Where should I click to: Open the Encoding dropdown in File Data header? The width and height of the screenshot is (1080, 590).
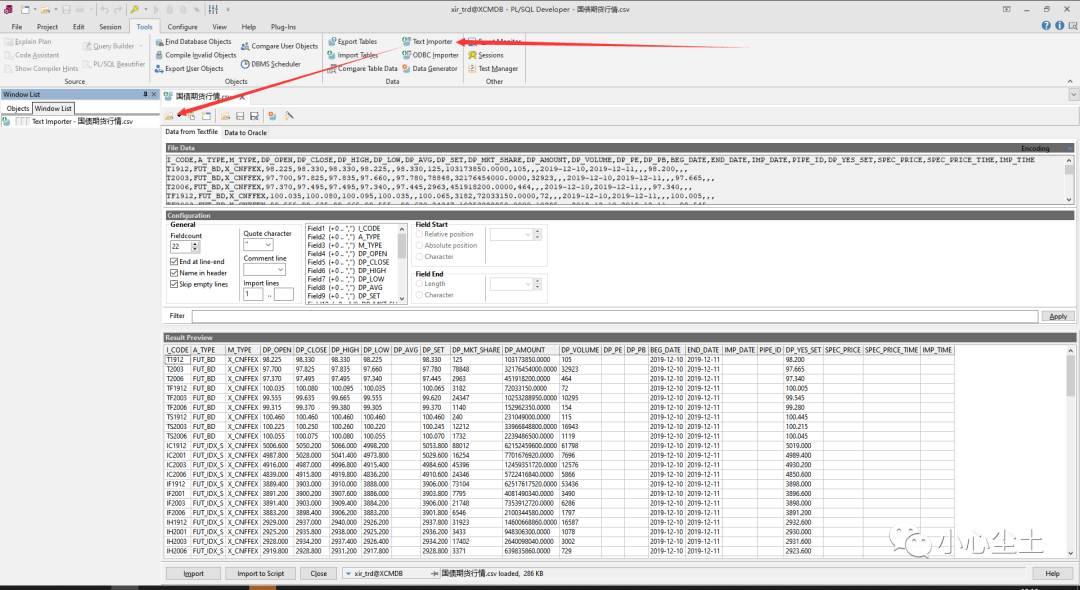[1069, 148]
